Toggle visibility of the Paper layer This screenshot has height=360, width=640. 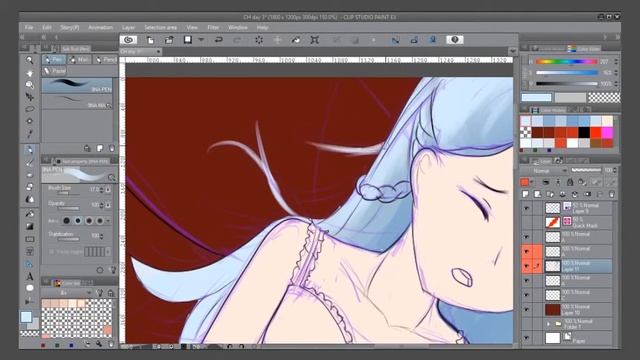(x=527, y=338)
